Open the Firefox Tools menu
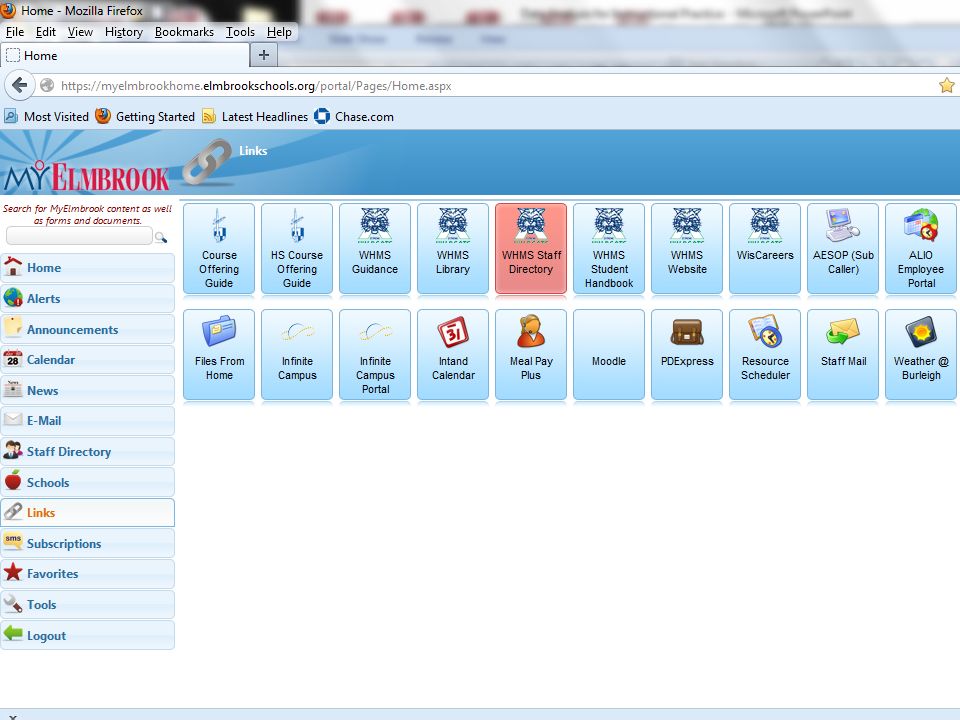 [x=240, y=32]
